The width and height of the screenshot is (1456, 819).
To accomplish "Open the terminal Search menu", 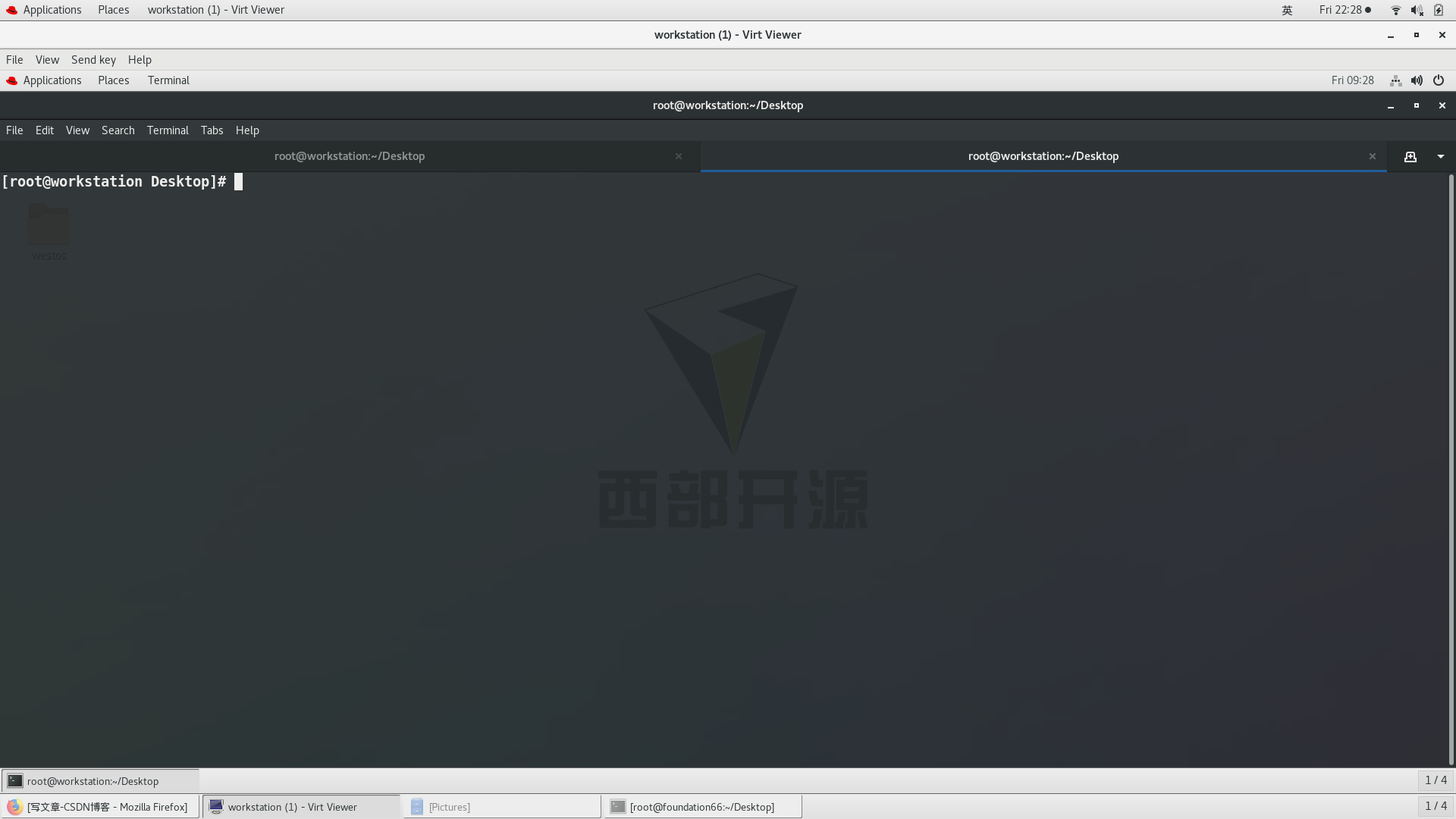I will 118,130.
